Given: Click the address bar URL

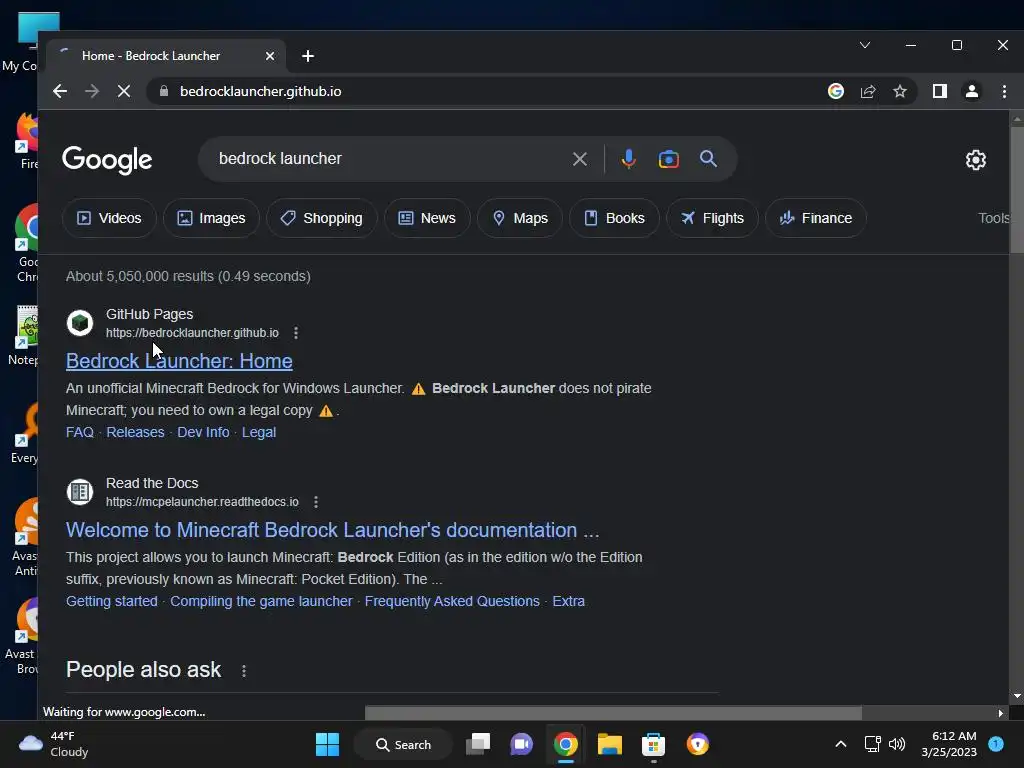Looking at the screenshot, I should [261, 91].
